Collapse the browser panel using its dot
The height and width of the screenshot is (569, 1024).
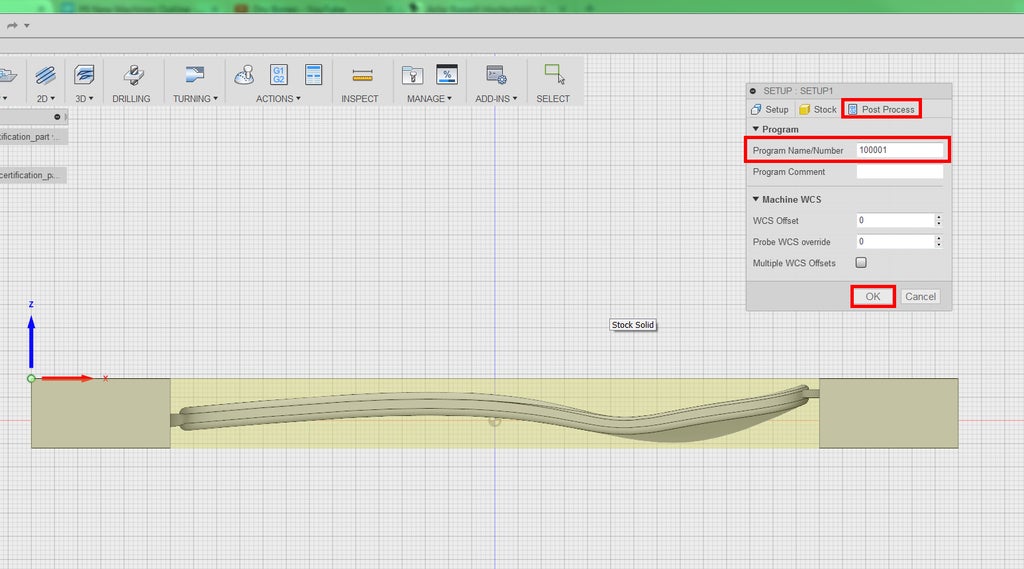[57, 117]
